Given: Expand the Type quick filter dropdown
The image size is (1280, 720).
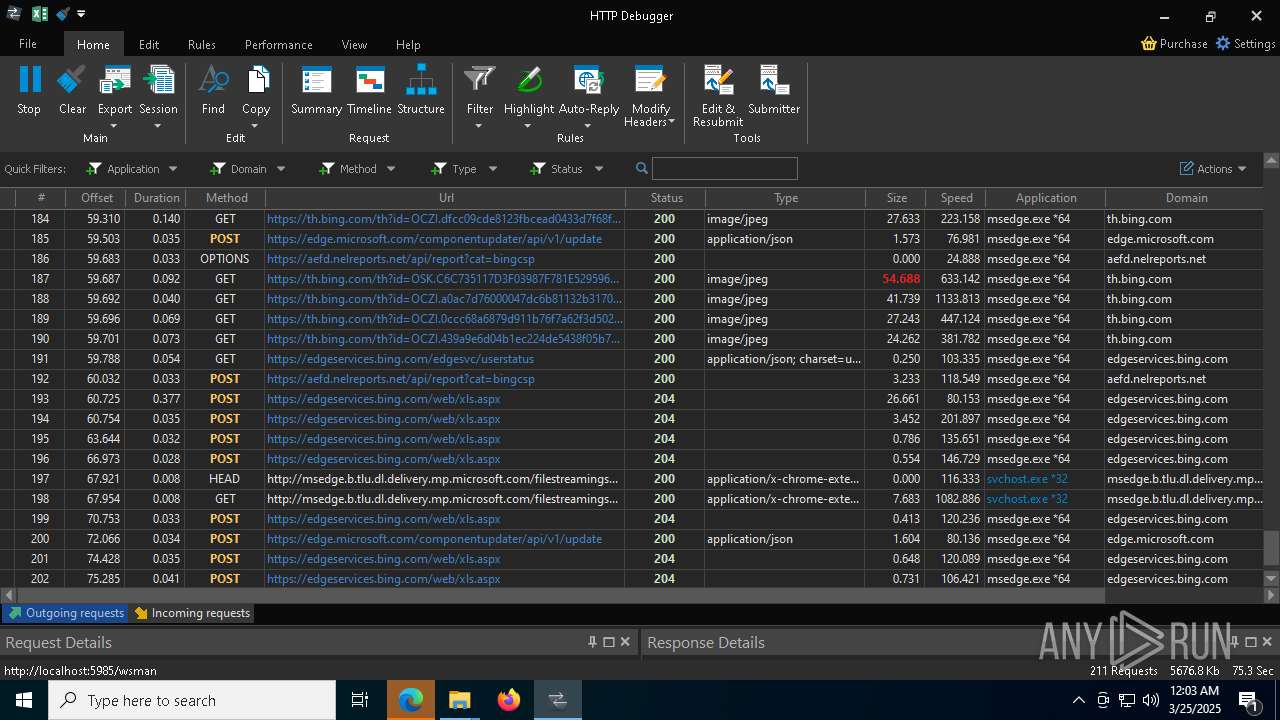Looking at the screenshot, I should click(492, 169).
